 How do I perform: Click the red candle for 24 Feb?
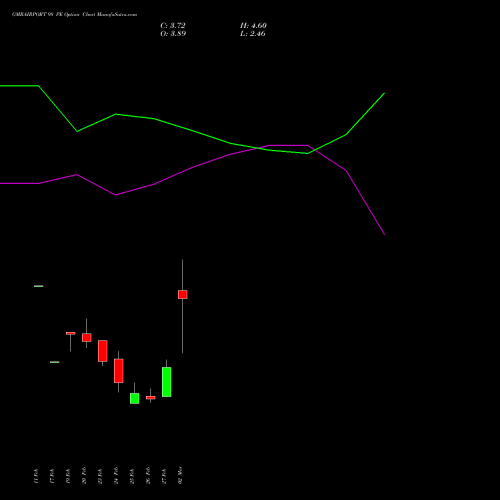118,371
